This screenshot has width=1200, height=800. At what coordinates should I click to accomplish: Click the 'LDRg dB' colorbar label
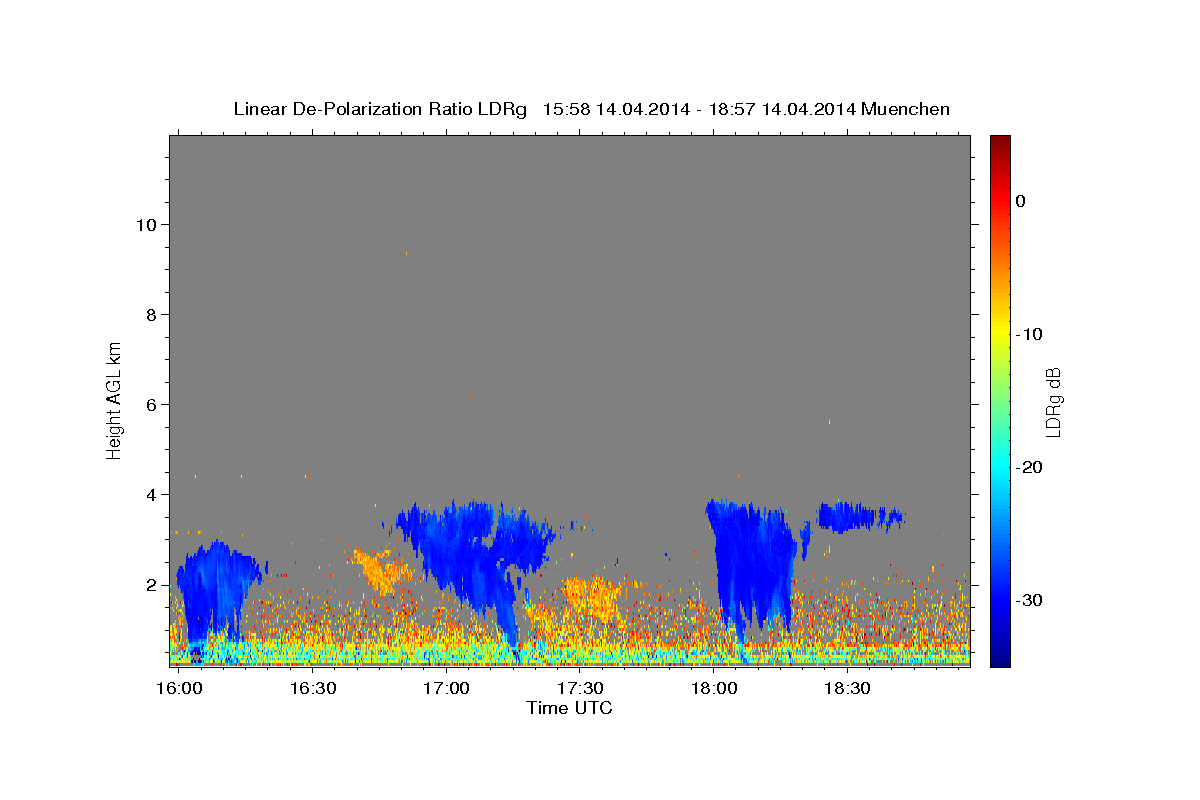pyautogui.click(x=1053, y=402)
